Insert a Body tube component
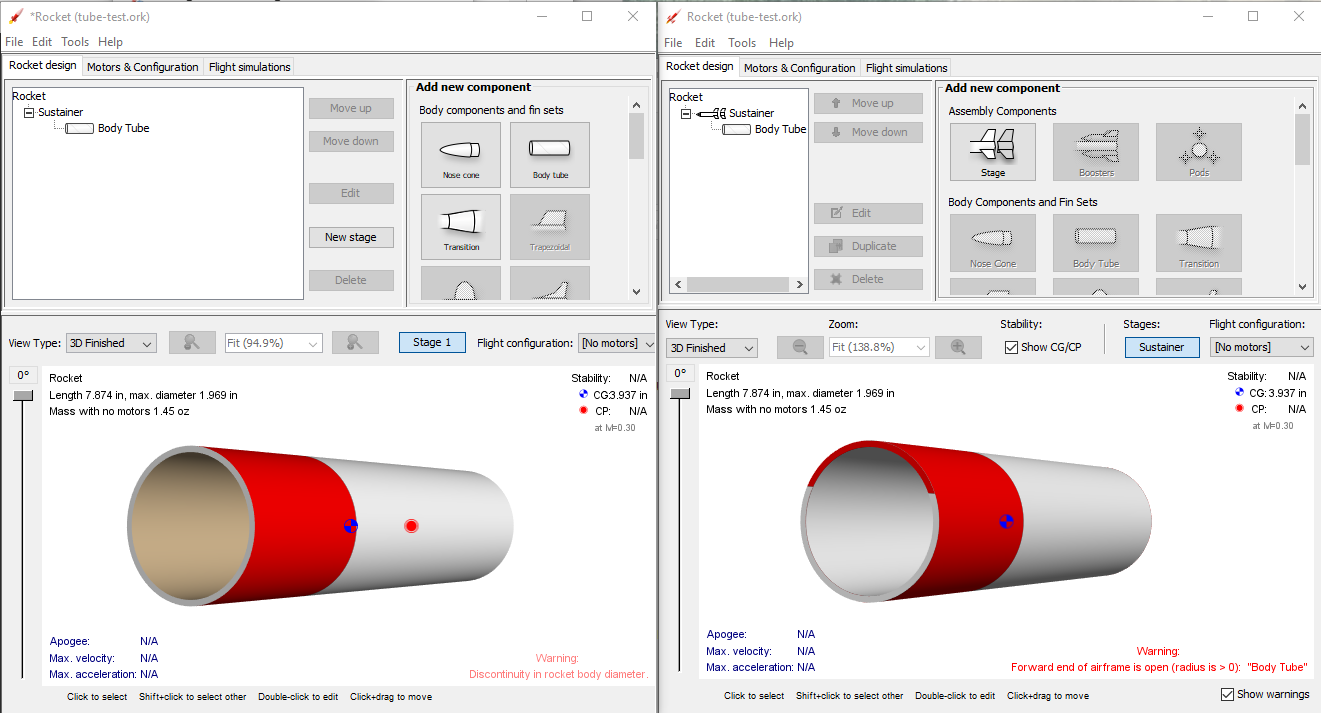The height and width of the screenshot is (713, 1321). 550,155
